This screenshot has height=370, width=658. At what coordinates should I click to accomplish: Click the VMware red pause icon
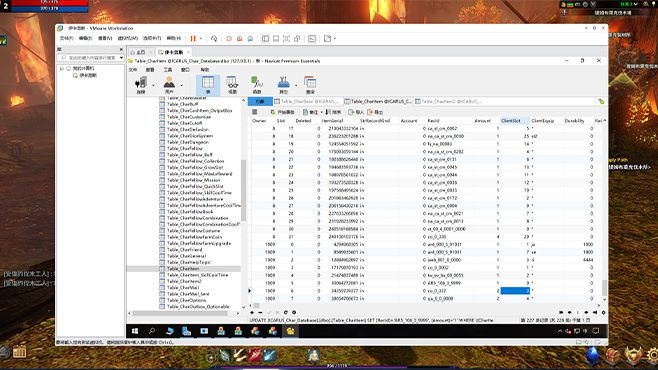click(193, 39)
